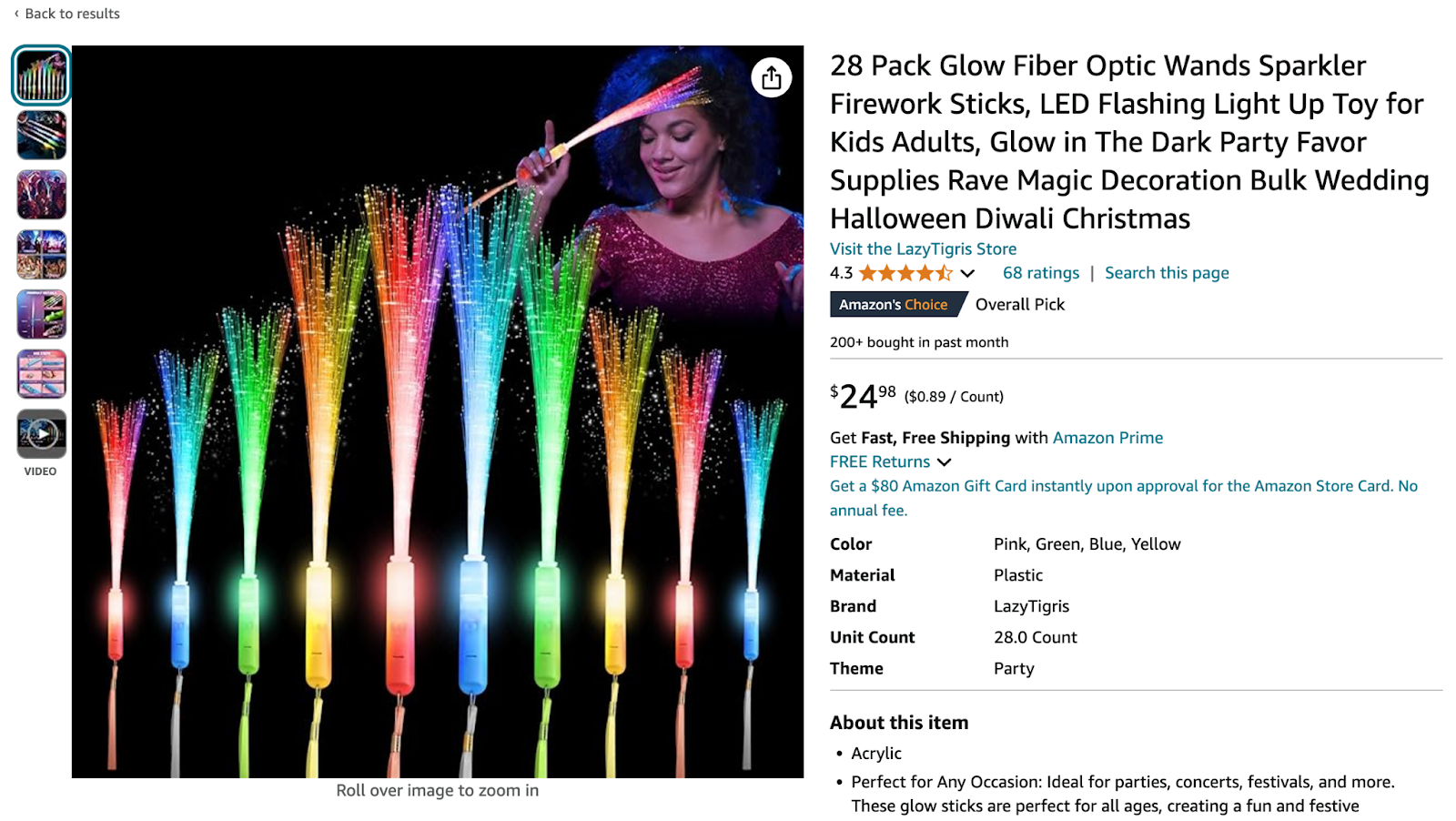
Task: Expand the FREE Returns details chevron
Action: tap(944, 461)
